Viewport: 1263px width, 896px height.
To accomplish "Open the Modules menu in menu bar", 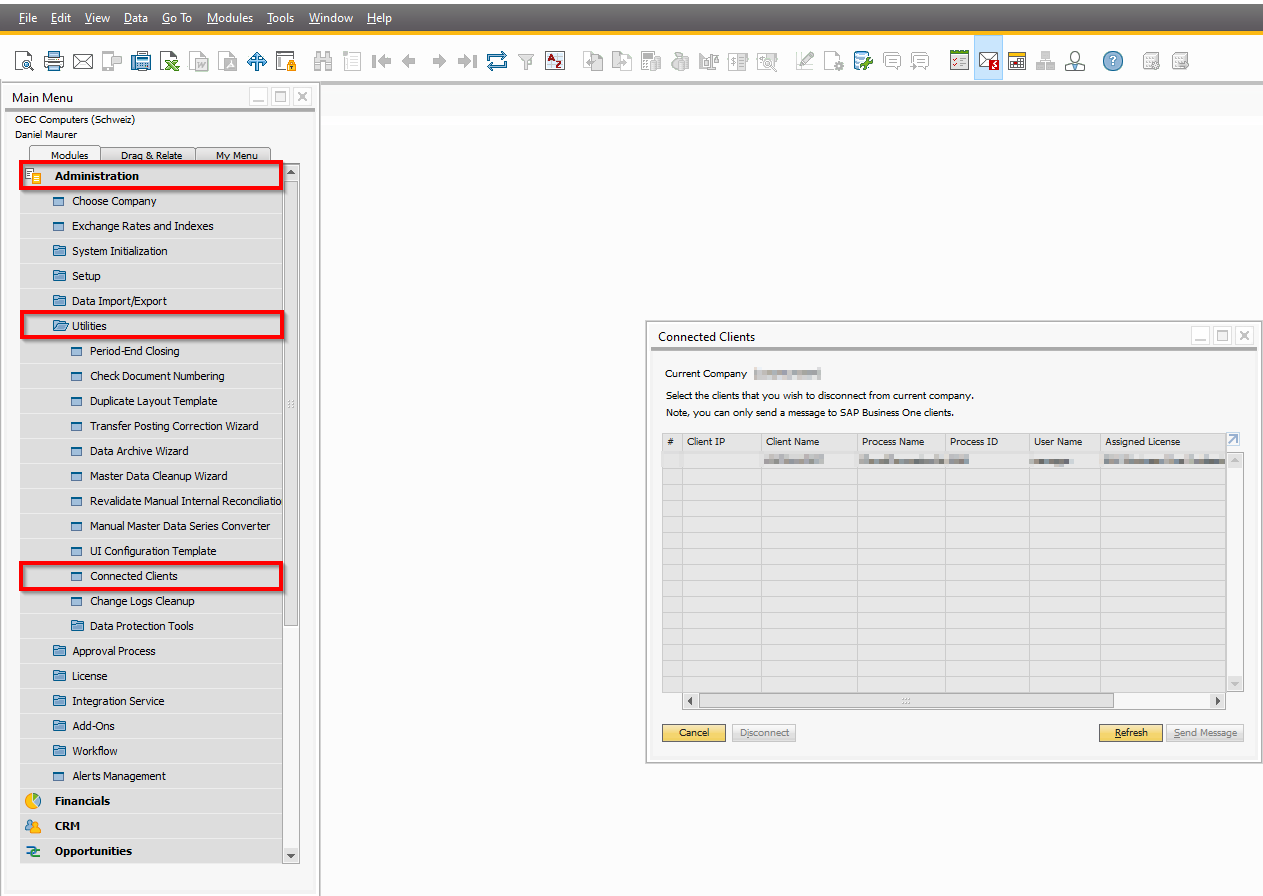I will (230, 18).
